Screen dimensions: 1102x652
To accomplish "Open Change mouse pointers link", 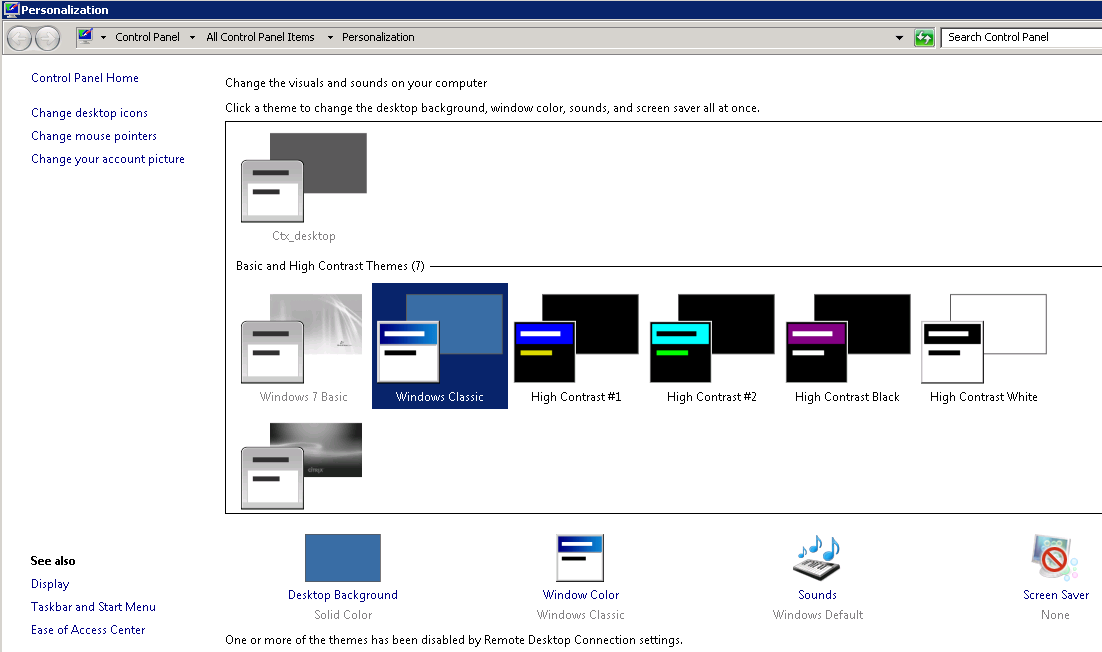I will point(94,136).
